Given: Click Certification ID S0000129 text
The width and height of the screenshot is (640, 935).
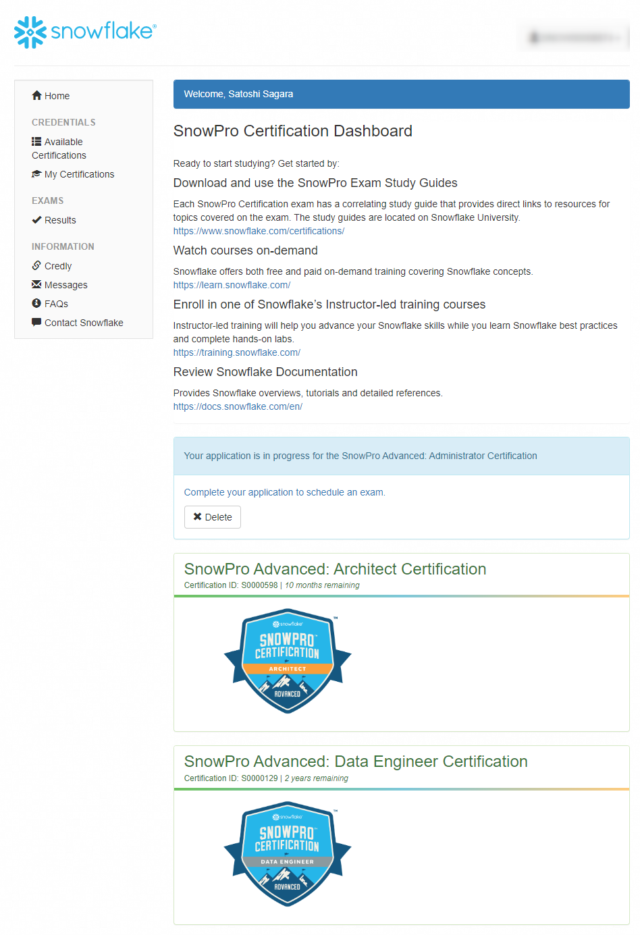Looking at the screenshot, I should coord(231,778).
